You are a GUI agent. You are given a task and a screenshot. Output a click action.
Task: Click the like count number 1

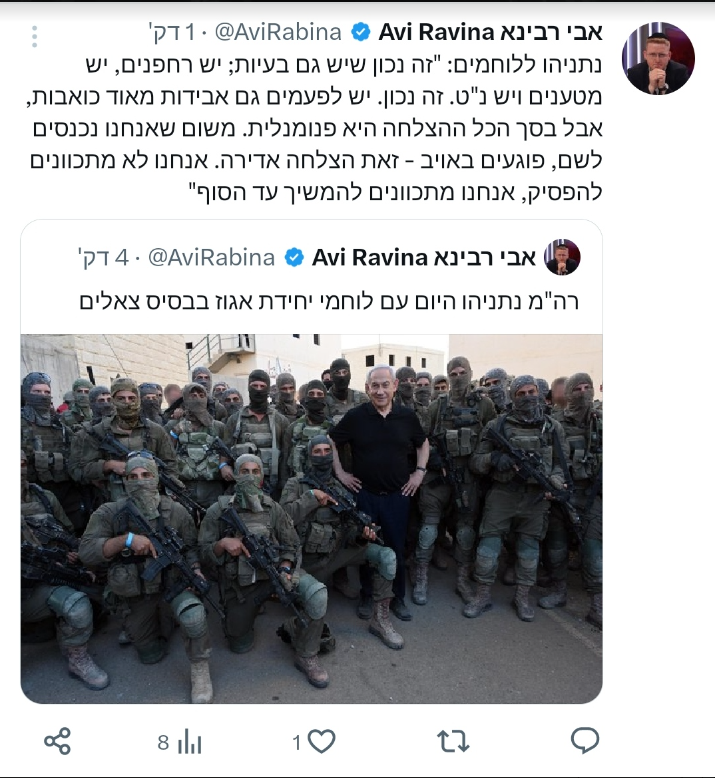pos(297,743)
